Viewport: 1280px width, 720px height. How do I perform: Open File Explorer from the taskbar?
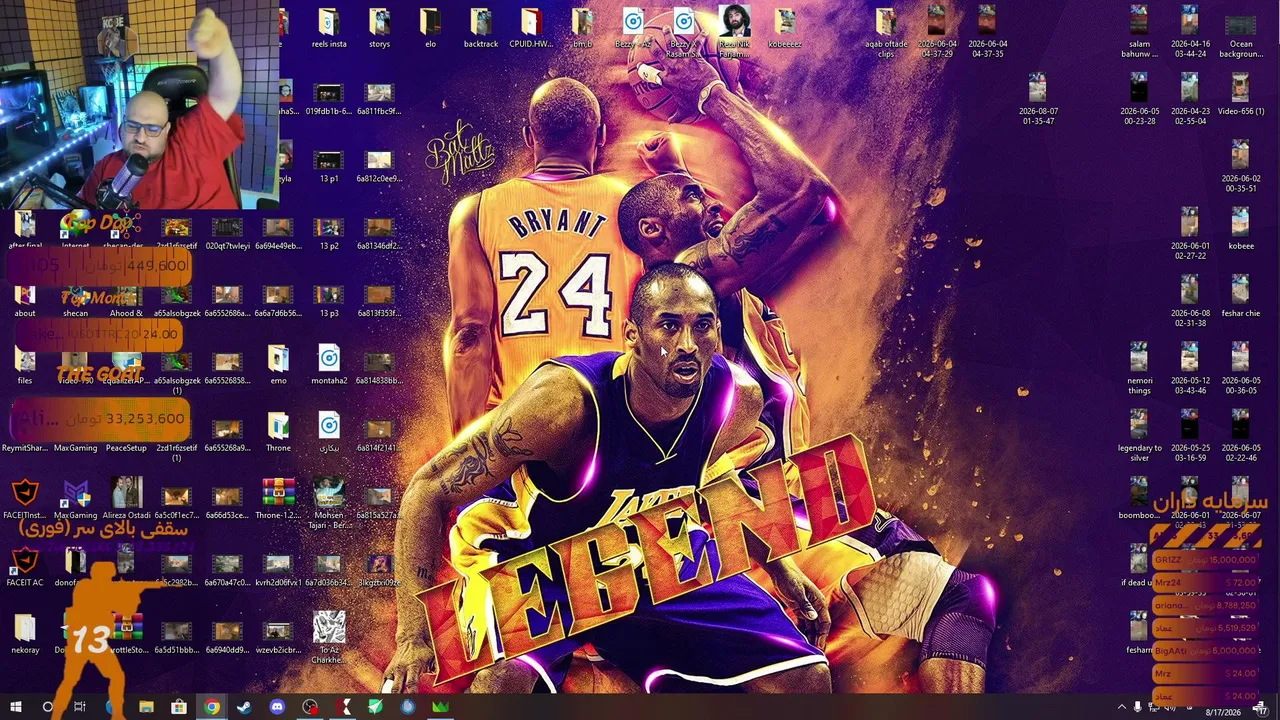(146, 707)
